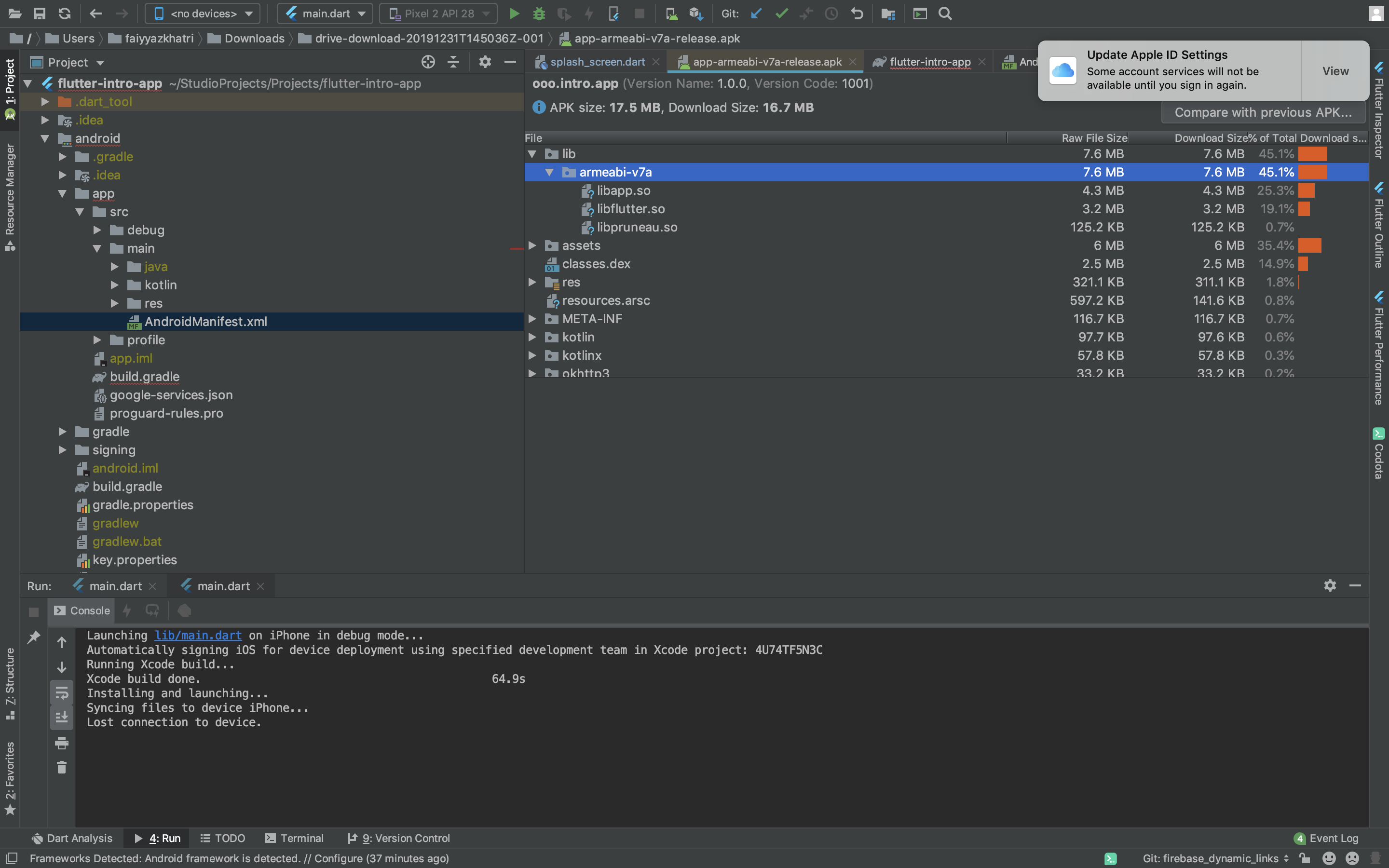Viewport: 1389px width, 868px height.
Task: Toggle soft-wrap in the Run console
Action: point(62,693)
